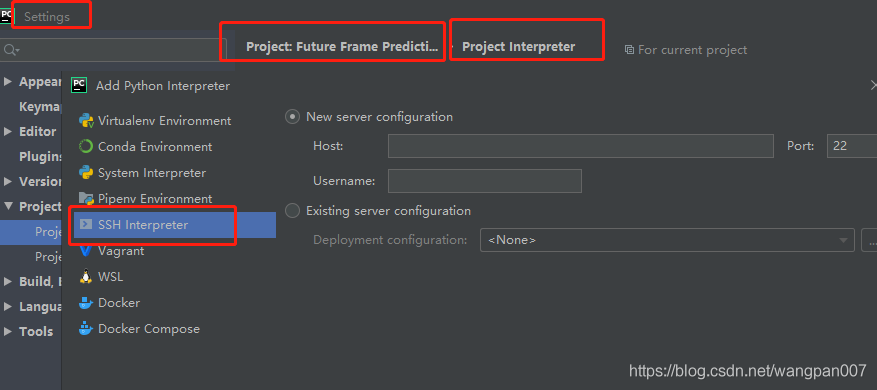Choose the System Interpreter python icon
Image resolution: width=877 pixels, height=390 pixels.
(86, 173)
